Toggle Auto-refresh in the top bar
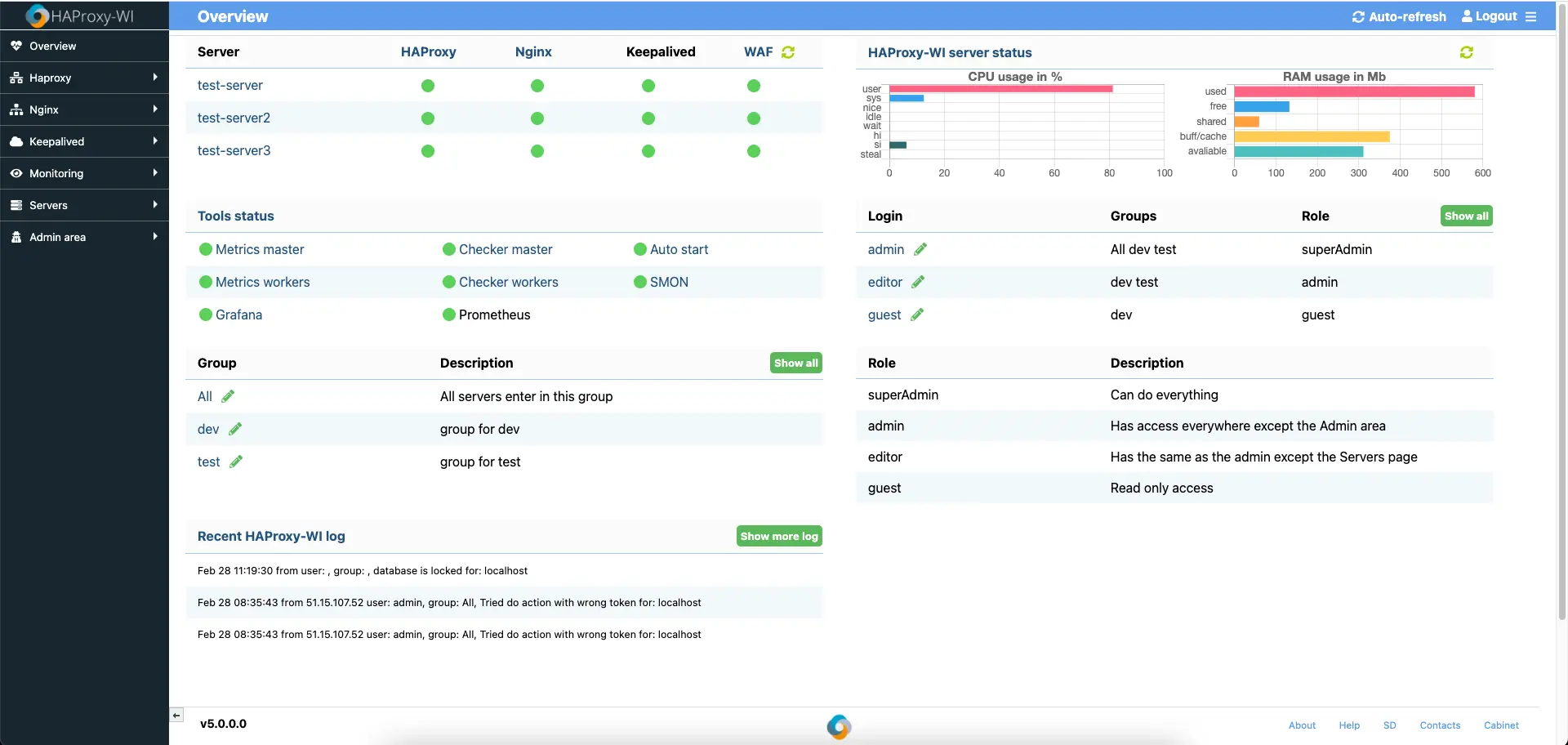 [x=1399, y=16]
